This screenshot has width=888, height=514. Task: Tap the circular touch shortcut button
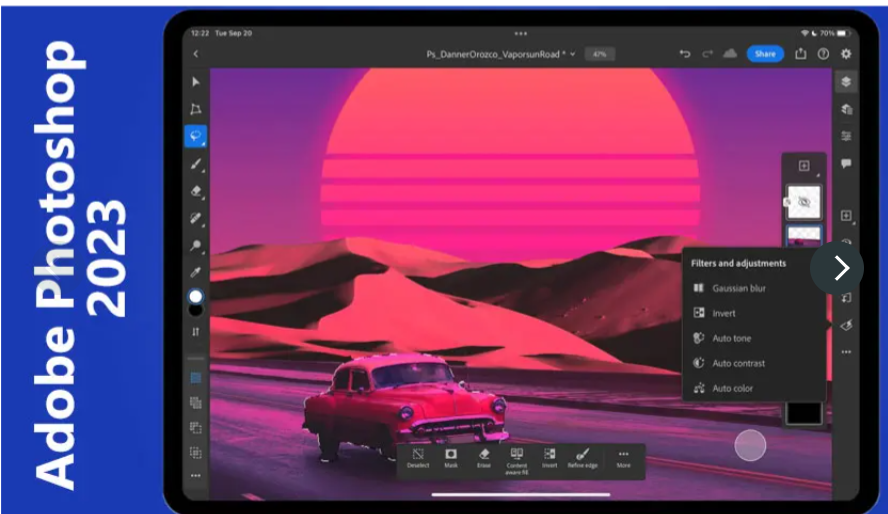tap(750, 445)
